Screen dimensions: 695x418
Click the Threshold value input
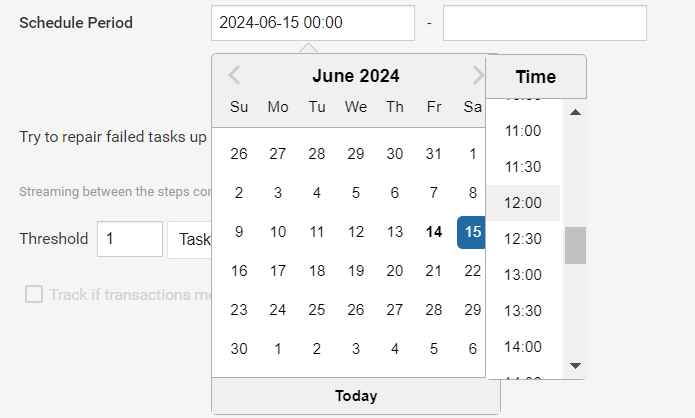coord(130,239)
